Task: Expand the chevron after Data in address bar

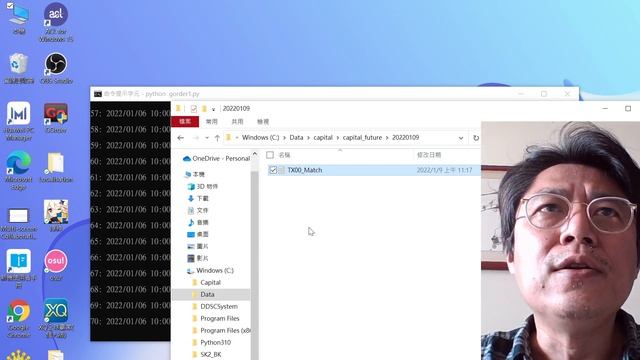Action: click(309, 138)
